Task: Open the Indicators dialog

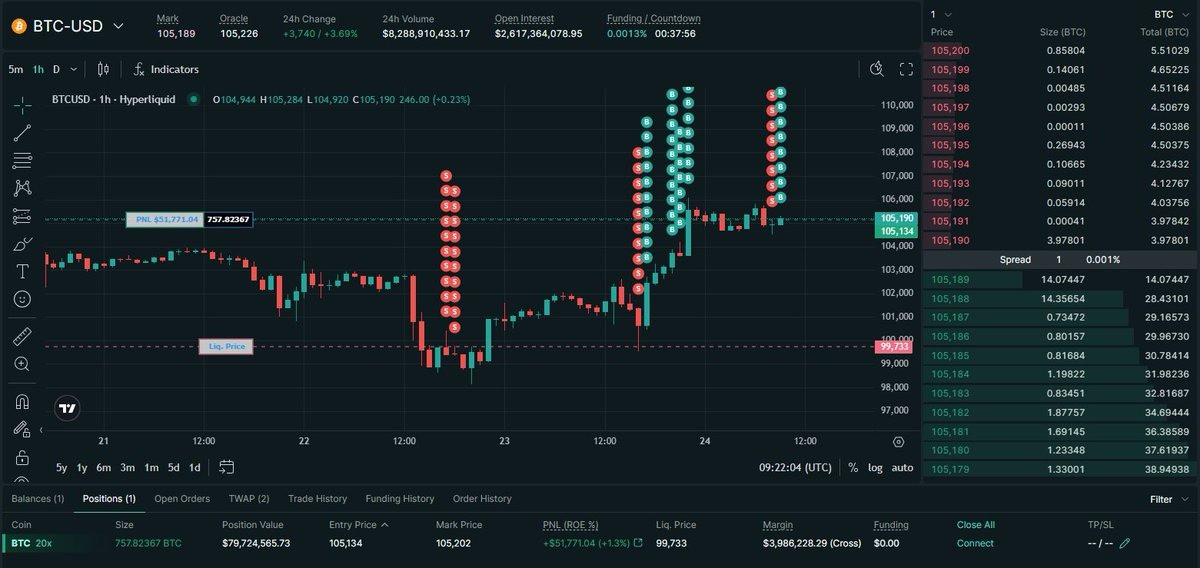Action: tap(165, 69)
